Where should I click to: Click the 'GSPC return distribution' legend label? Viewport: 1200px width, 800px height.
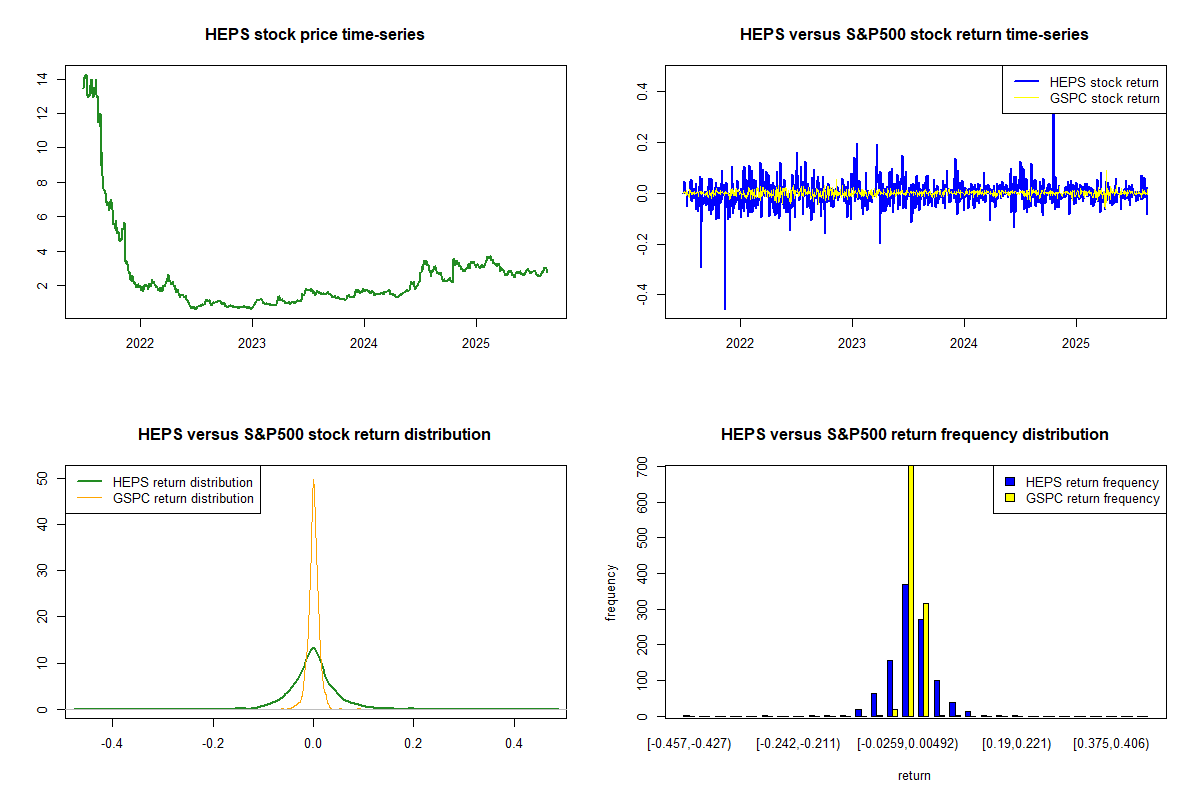pos(183,498)
